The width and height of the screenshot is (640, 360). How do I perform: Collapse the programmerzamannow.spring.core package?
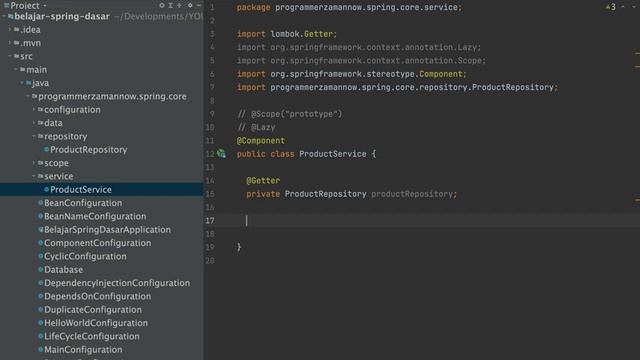[x=28, y=96]
